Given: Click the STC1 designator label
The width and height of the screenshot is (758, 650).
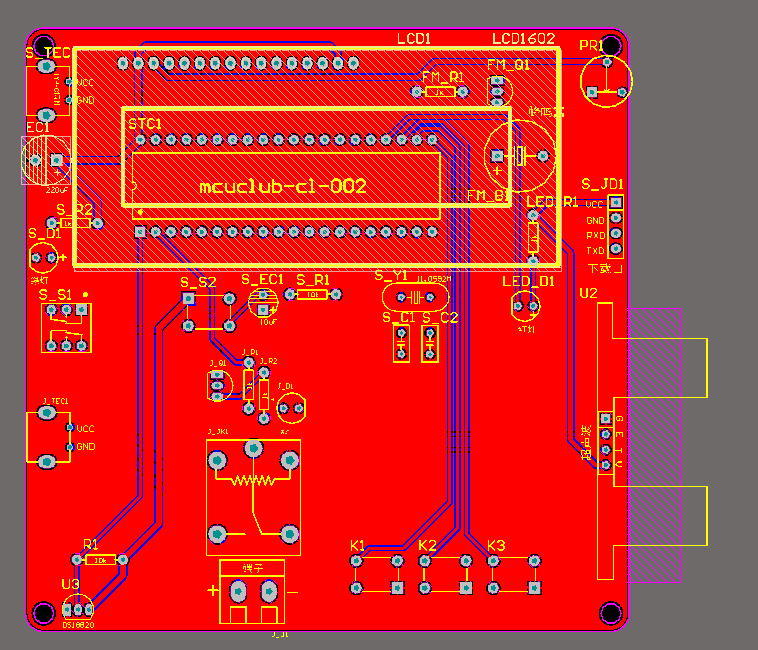Looking at the screenshot, I should pyautogui.click(x=145, y=124).
